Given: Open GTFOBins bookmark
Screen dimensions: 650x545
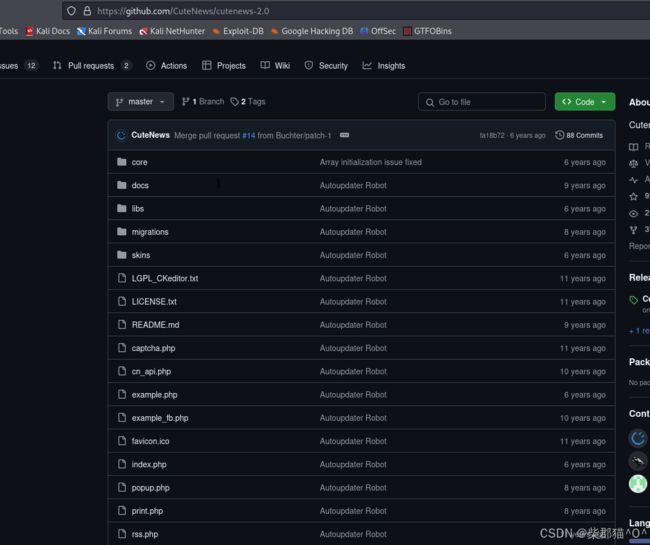Looking at the screenshot, I should click(x=427, y=31).
